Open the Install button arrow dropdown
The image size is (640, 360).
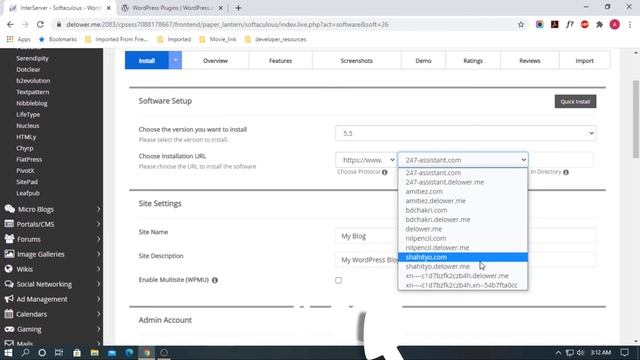point(175,60)
